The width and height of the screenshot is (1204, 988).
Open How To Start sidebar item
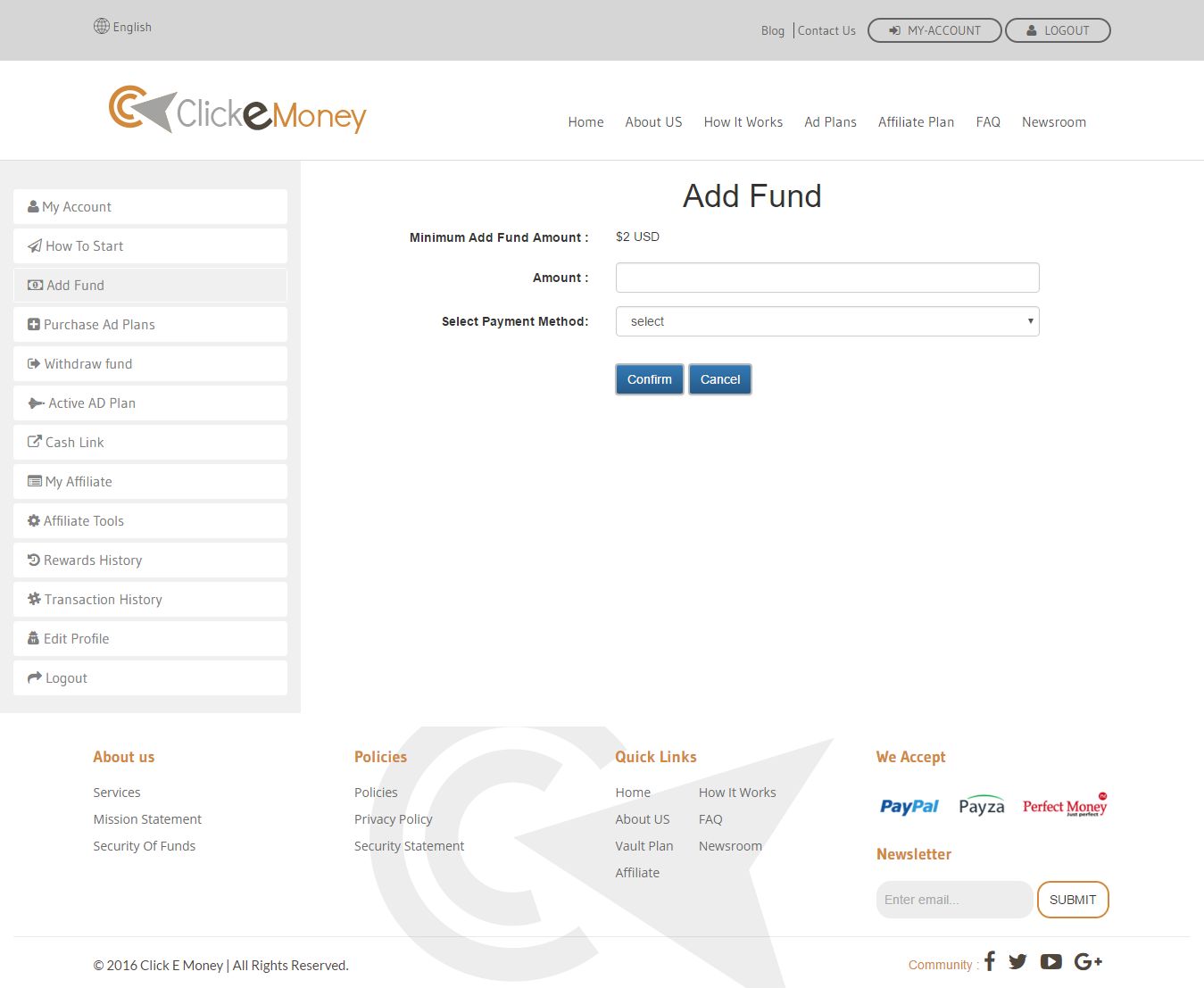[150, 246]
